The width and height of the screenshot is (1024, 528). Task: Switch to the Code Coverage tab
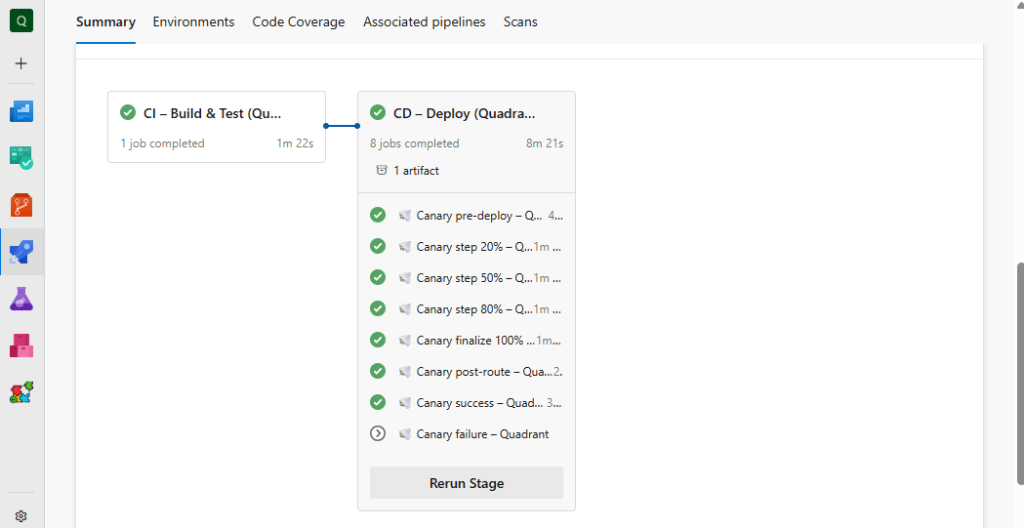click(x=298, y=22)
